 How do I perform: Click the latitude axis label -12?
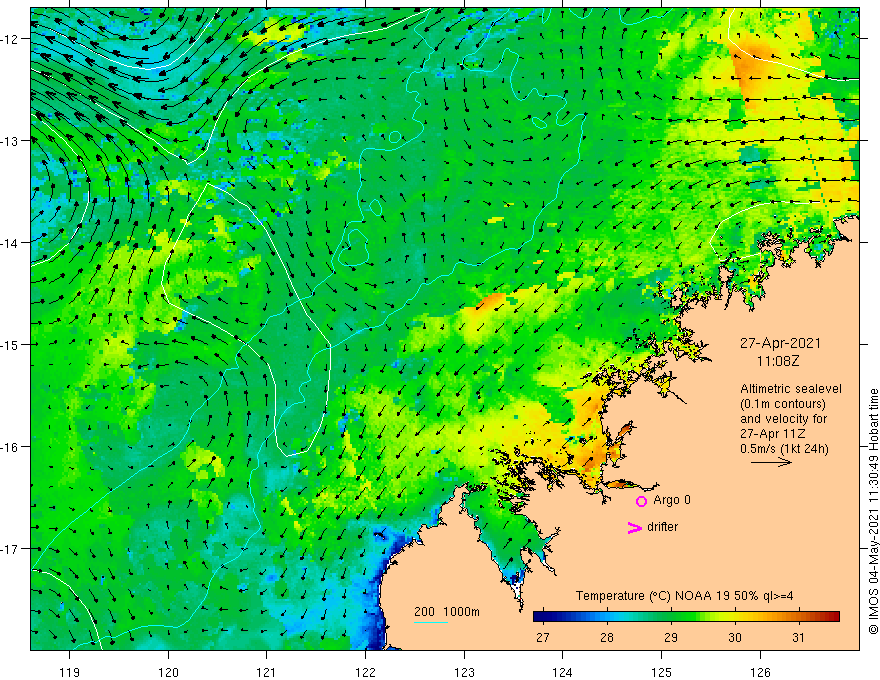click(10, 39)
